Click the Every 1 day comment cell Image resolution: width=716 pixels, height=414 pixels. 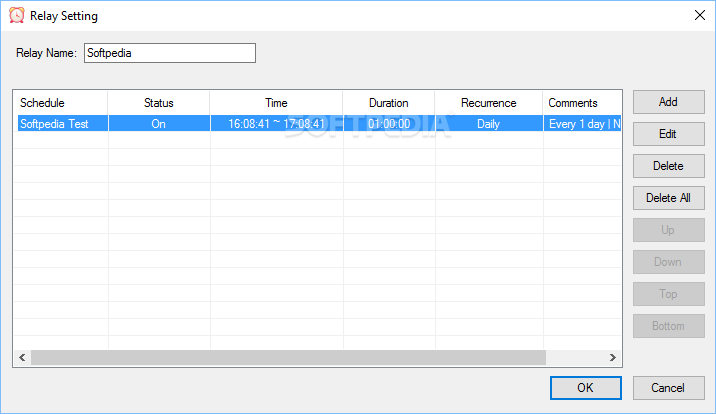pos(582,124)
